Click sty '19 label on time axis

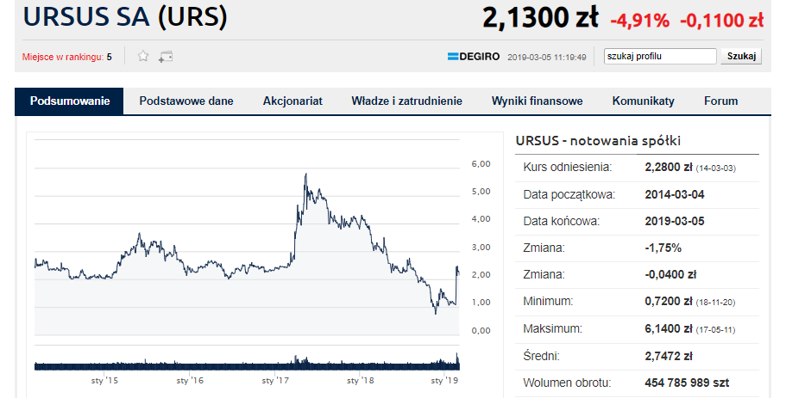(x=445, y=380)
